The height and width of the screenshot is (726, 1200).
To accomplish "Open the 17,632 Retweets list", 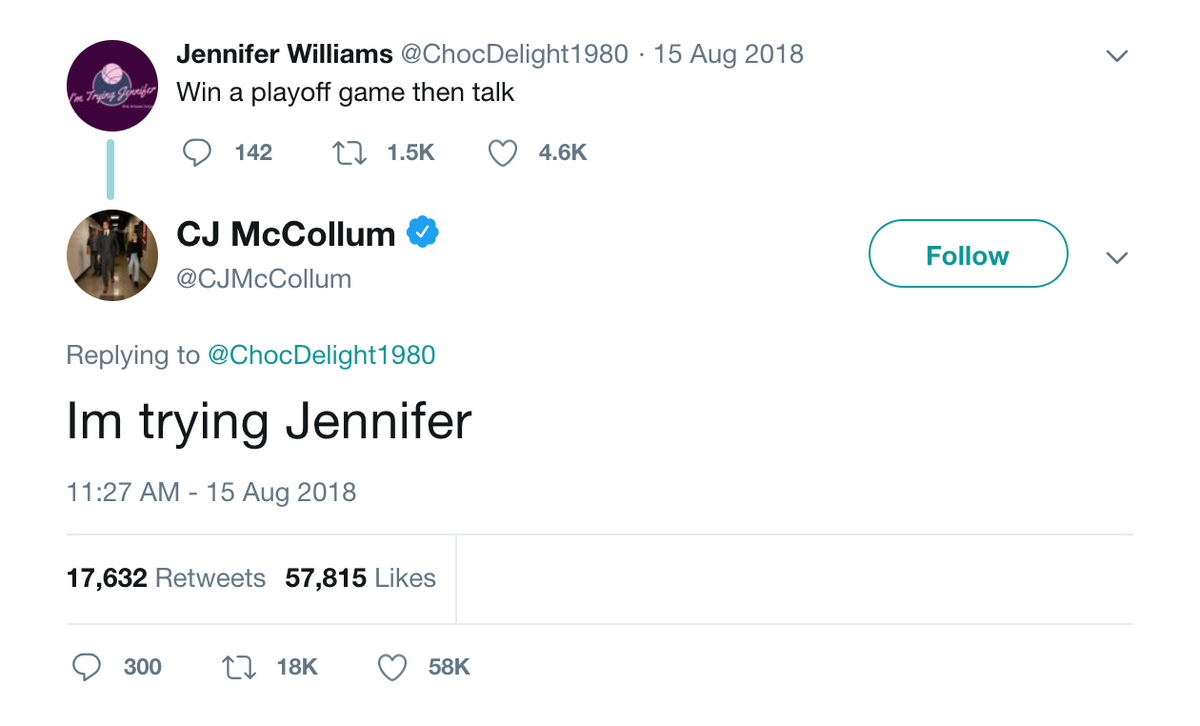I will (x=165, y=578).
